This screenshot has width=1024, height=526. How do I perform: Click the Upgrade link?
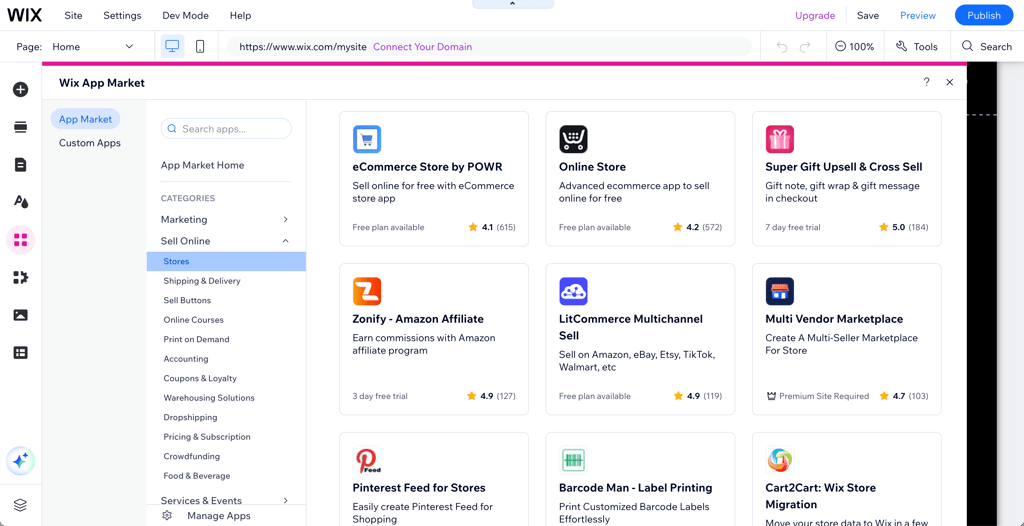[x=815, y=15]
